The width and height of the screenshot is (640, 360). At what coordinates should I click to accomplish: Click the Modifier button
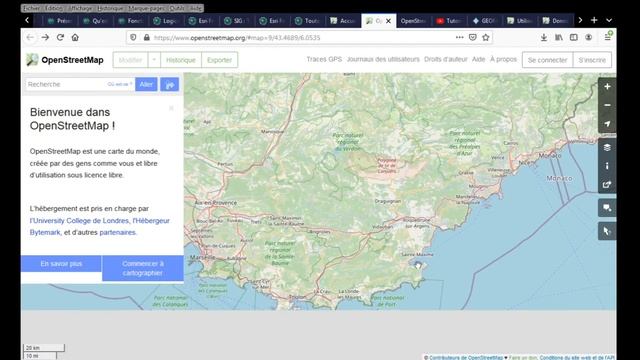point(130,60)
